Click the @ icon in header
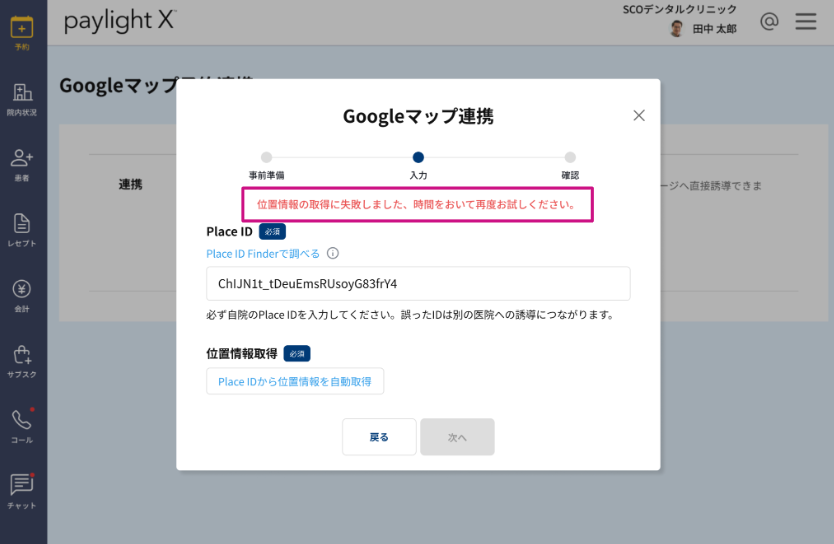This screenshot has height=544, width=834. coord(769,22)
